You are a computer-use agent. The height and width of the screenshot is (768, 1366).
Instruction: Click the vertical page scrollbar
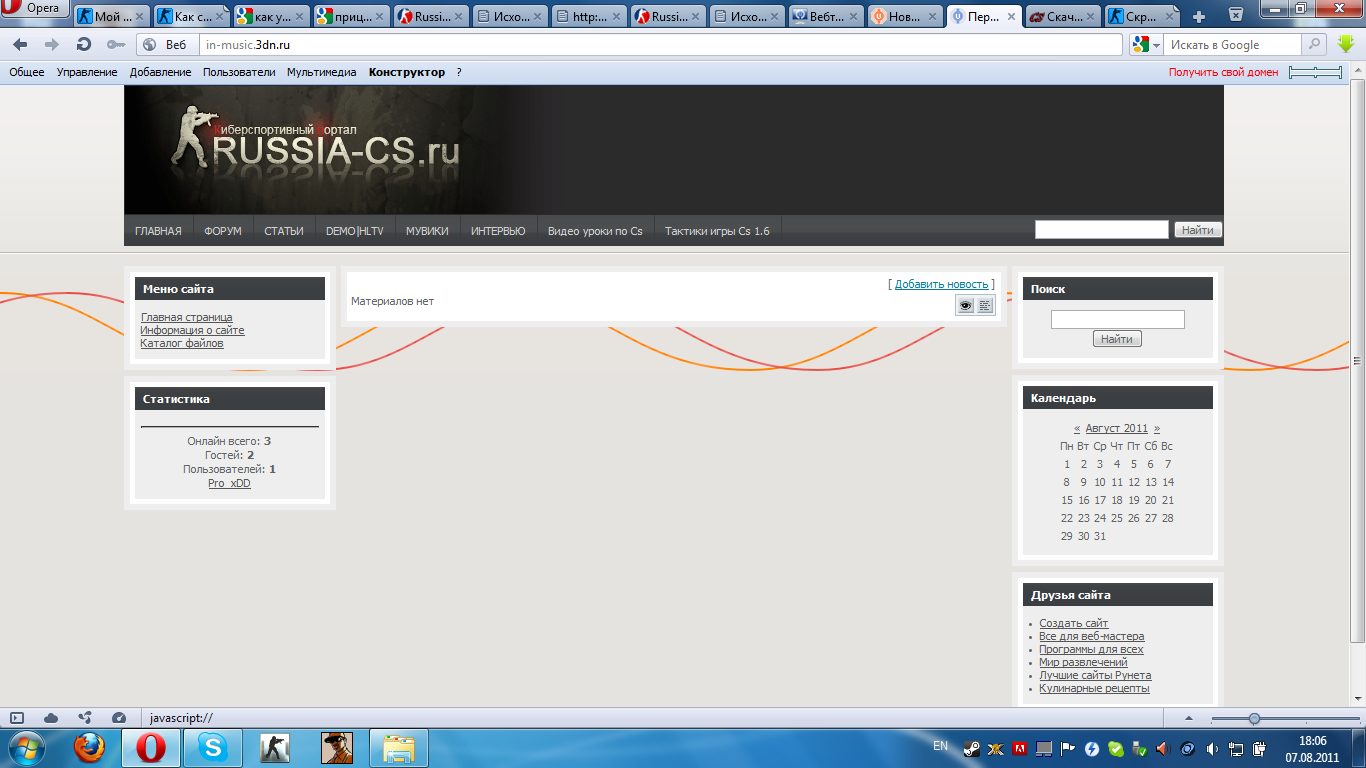click(x=1357, y=360)
